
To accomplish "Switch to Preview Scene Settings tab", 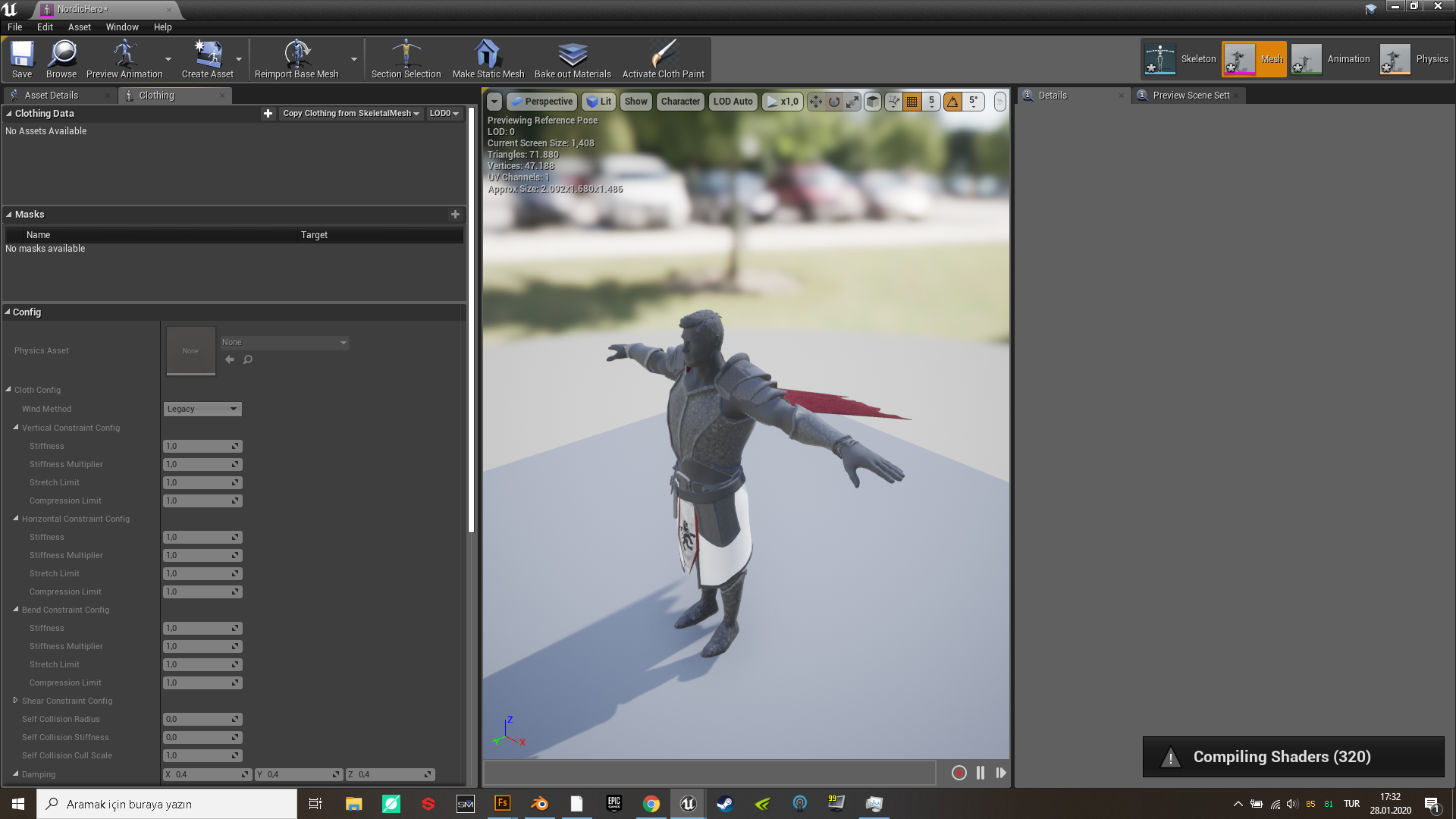I will click(x=1189, y=96).
